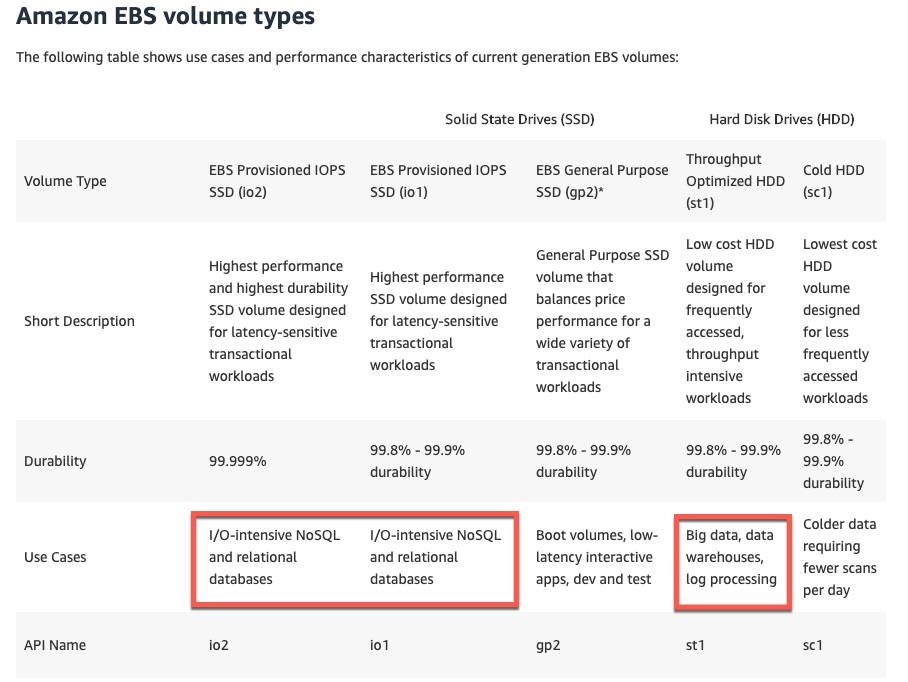
Task: Click the "EBS General Purpose SSD (gp2)*" header
Action: pyautogui.click(x=602, y=181)
